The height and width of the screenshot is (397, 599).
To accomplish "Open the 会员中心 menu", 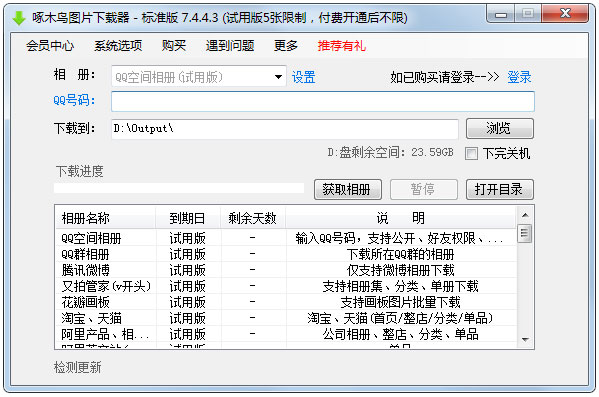I will point(50,46).
